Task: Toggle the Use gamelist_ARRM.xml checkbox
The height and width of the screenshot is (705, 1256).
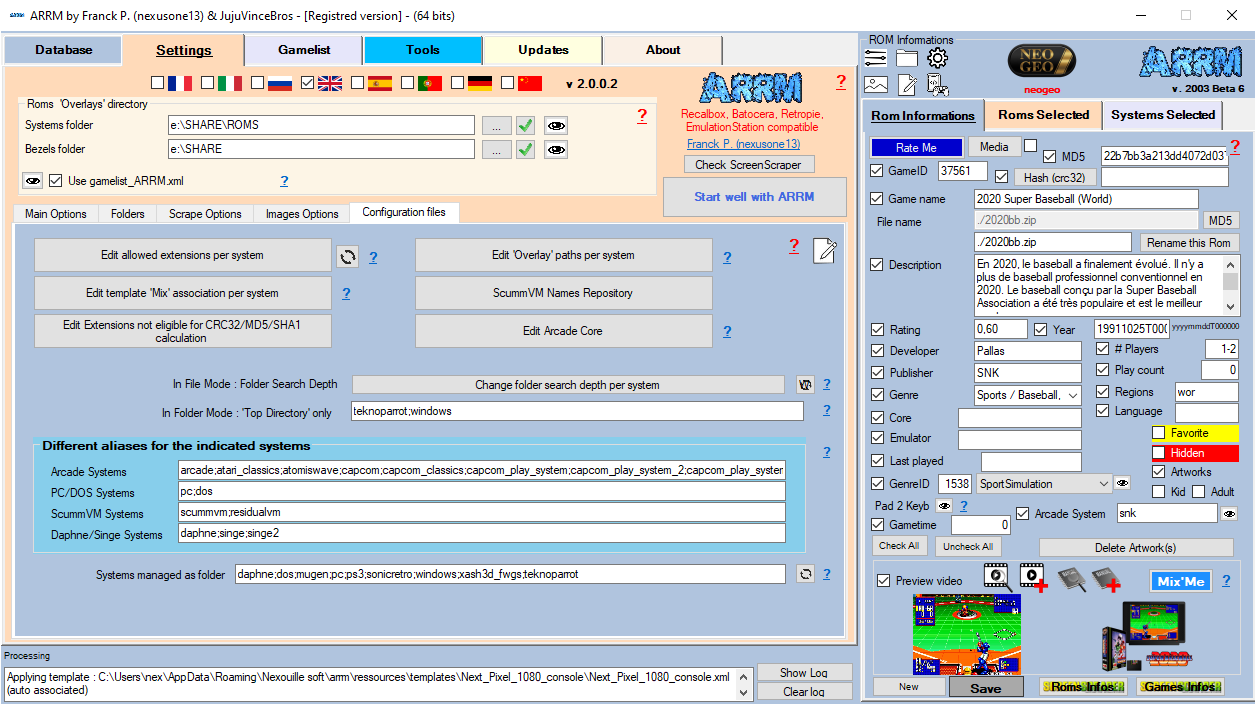Action: [55, 181]
